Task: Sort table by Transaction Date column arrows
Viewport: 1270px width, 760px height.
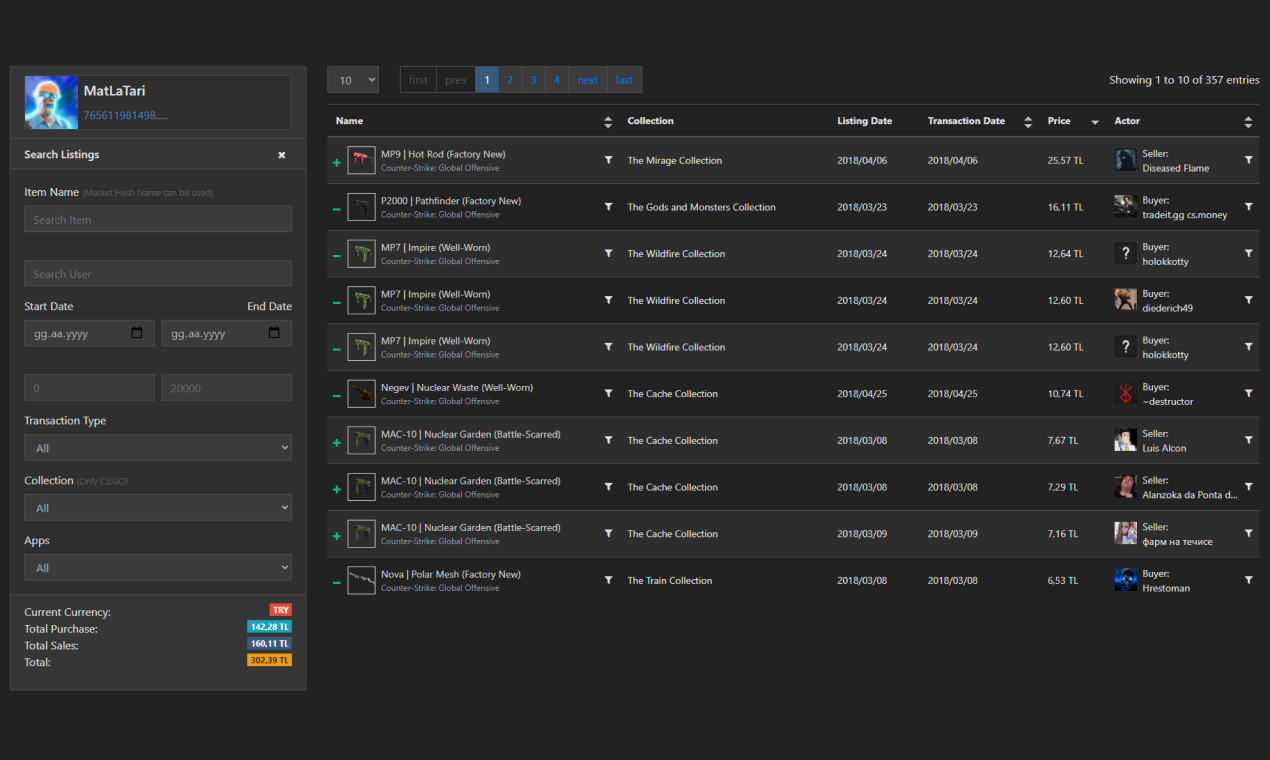Action: point(1028,121)
